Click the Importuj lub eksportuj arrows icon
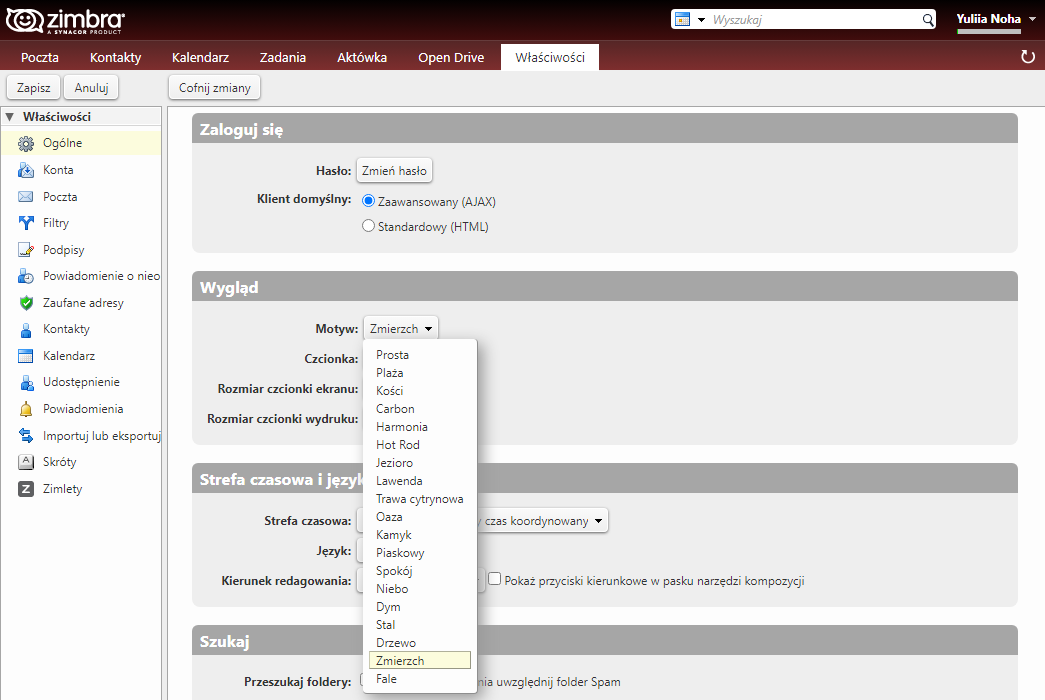This screenshot has width=1045, height=700. (x=26, y=436)
